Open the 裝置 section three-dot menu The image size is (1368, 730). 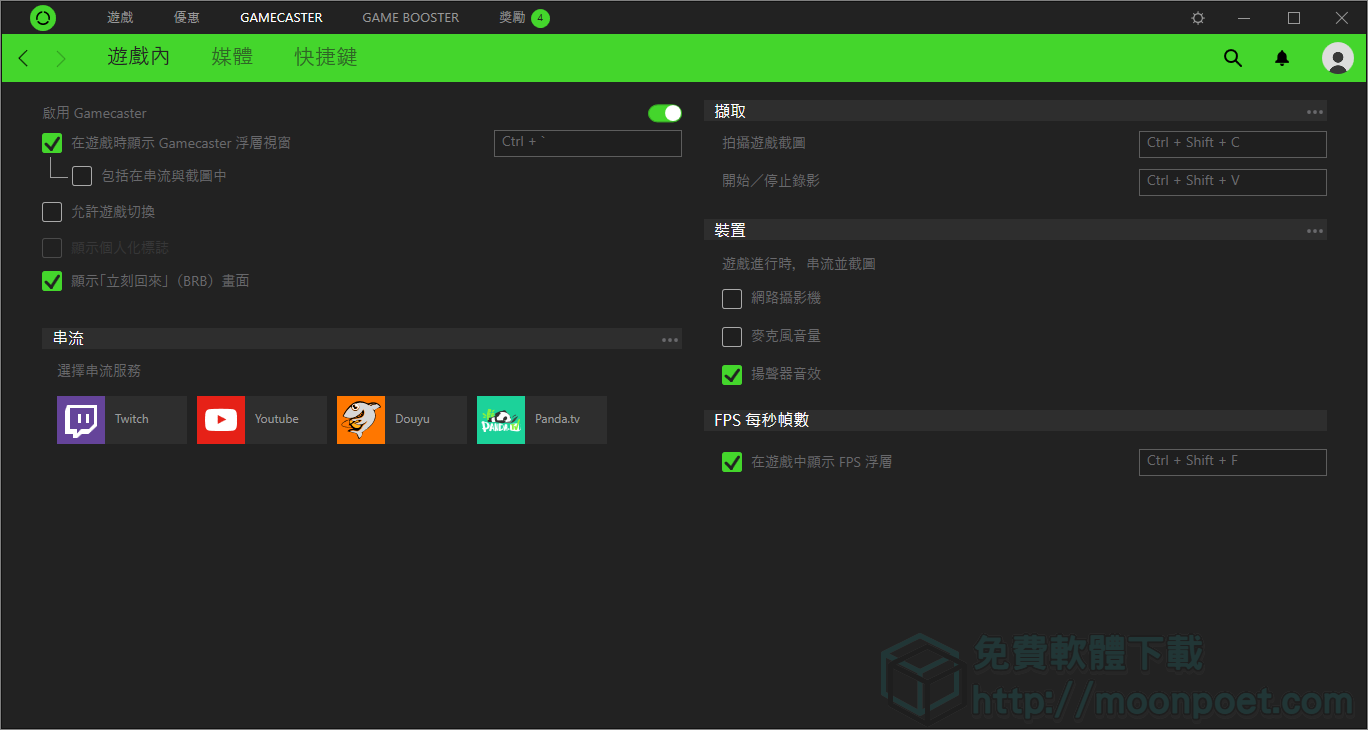tap(1315, 231)
